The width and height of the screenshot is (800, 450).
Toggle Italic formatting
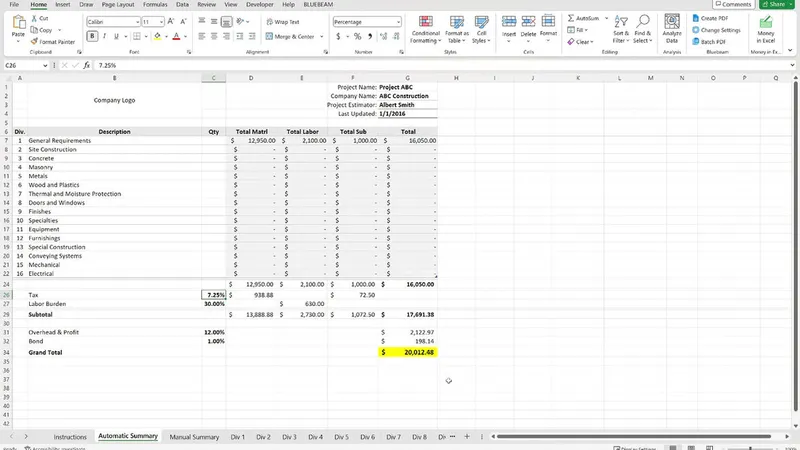coord(104,36)
